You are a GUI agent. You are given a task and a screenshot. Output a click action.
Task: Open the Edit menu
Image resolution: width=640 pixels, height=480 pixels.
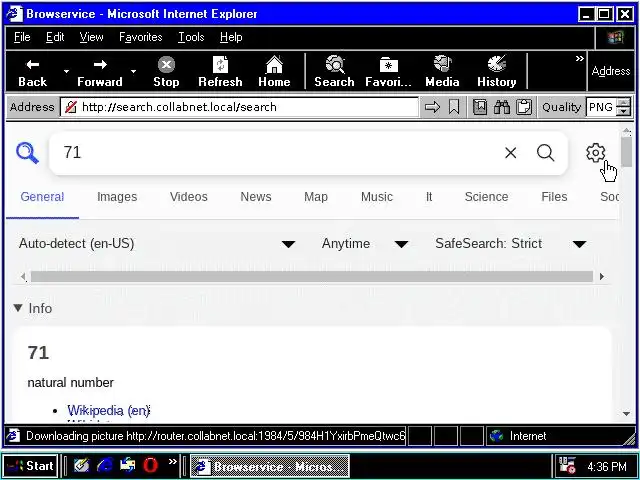(55, 37)
